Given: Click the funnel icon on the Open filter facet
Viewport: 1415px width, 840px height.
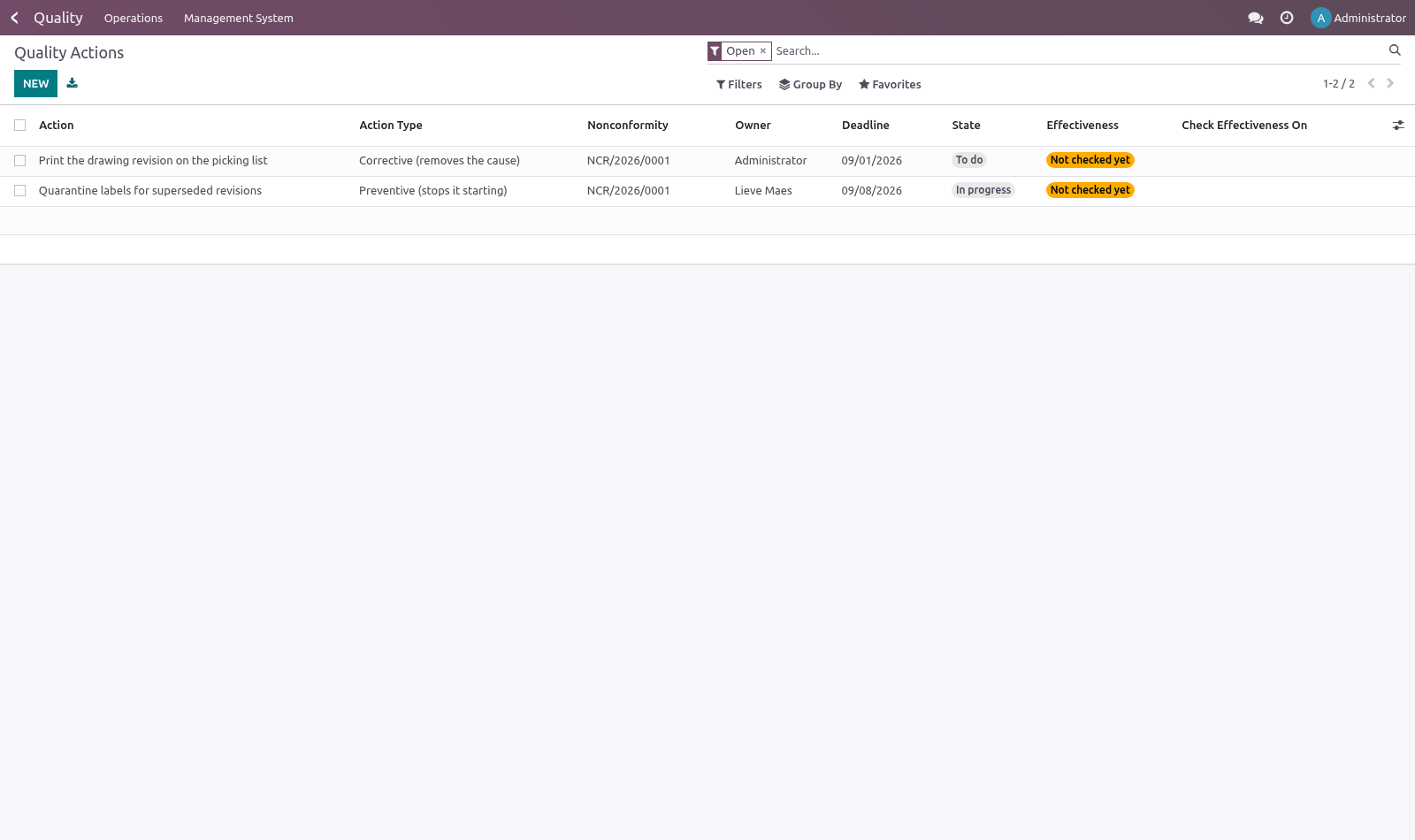Looking at the screenshot, I should (x=715, y=51).
